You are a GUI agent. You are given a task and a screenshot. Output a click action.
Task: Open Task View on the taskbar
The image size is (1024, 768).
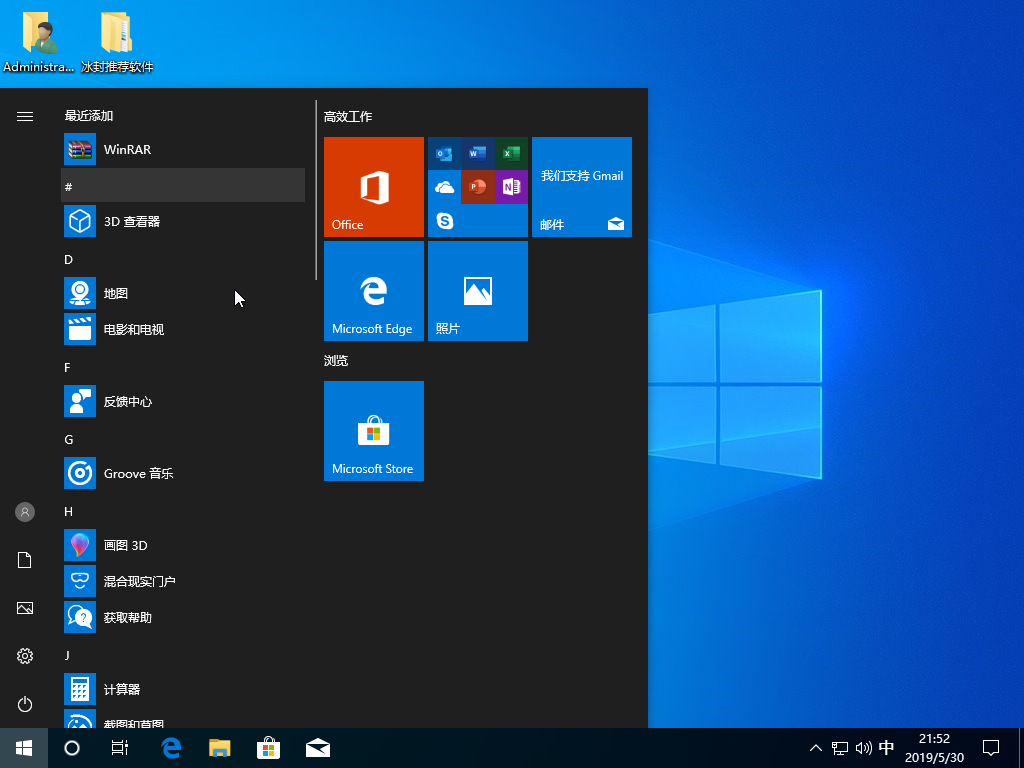120,748
